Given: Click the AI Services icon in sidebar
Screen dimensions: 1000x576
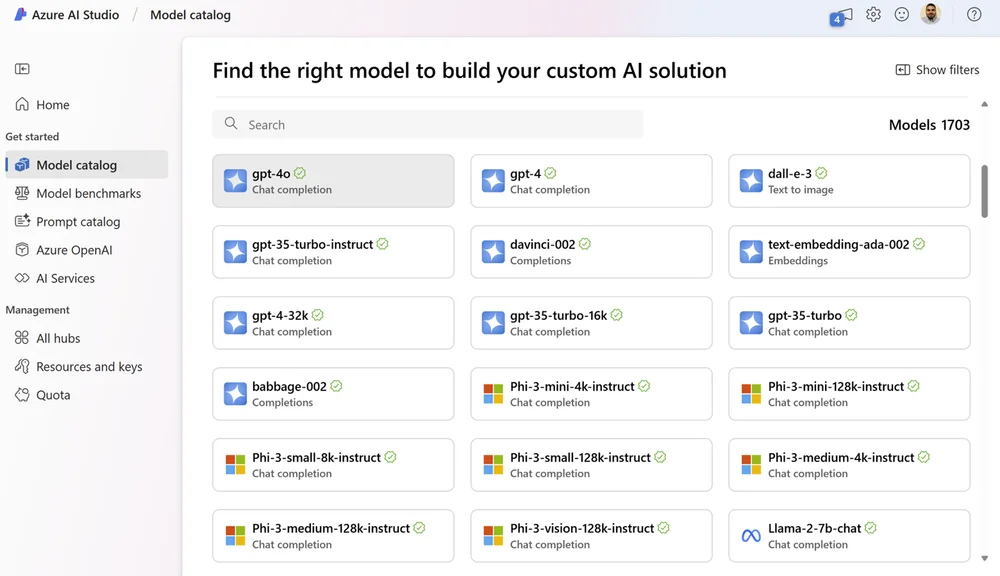Looking at the screenshot, I should [x=22, y=277].
